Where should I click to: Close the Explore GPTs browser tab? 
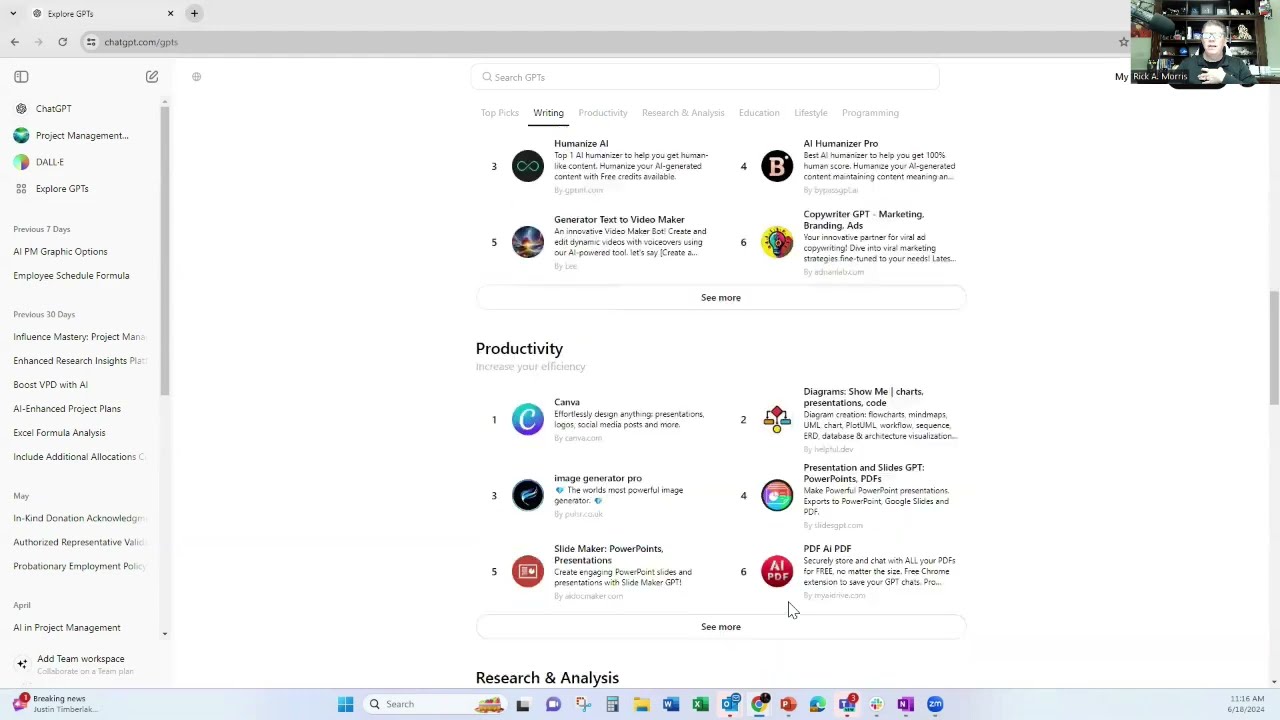pos(170,13)
